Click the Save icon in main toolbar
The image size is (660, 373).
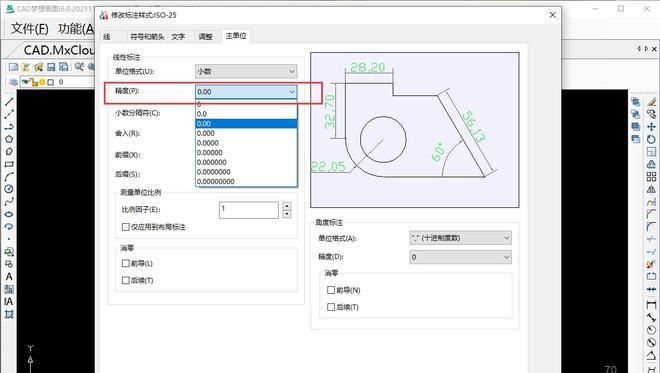[x=51, y=67]
